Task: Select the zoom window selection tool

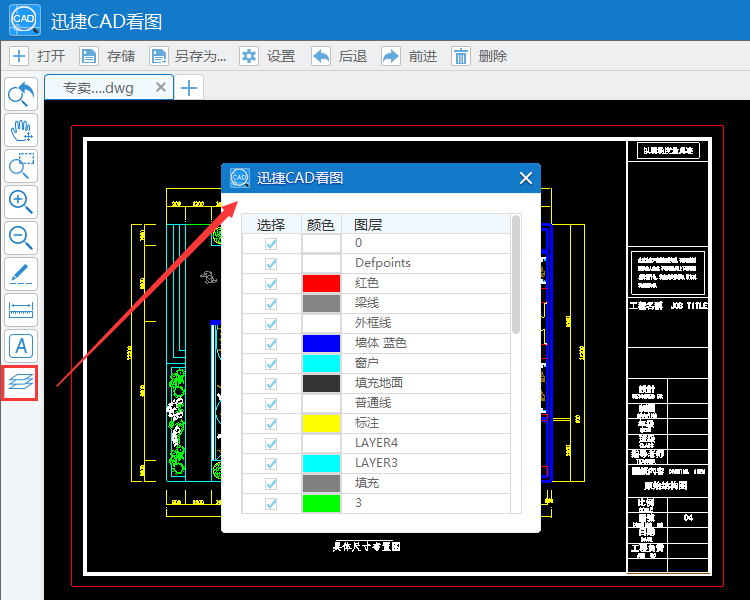Action: tap(21, 166)
